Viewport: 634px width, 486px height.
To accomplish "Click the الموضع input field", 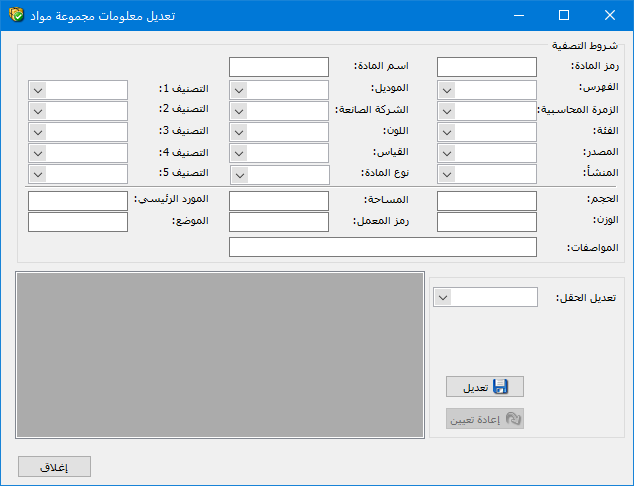I will click(x=78, y=222).
